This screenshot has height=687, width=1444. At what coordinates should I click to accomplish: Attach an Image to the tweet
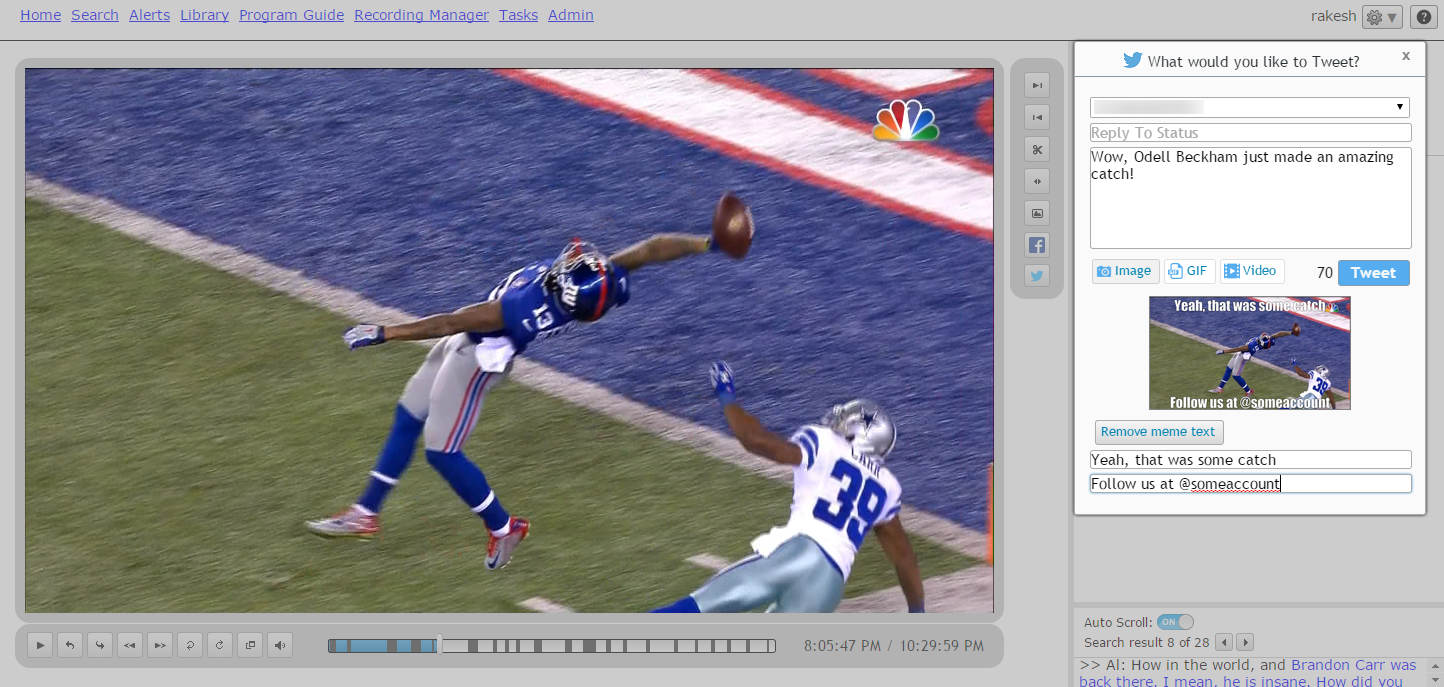(x=1125, y=271)
